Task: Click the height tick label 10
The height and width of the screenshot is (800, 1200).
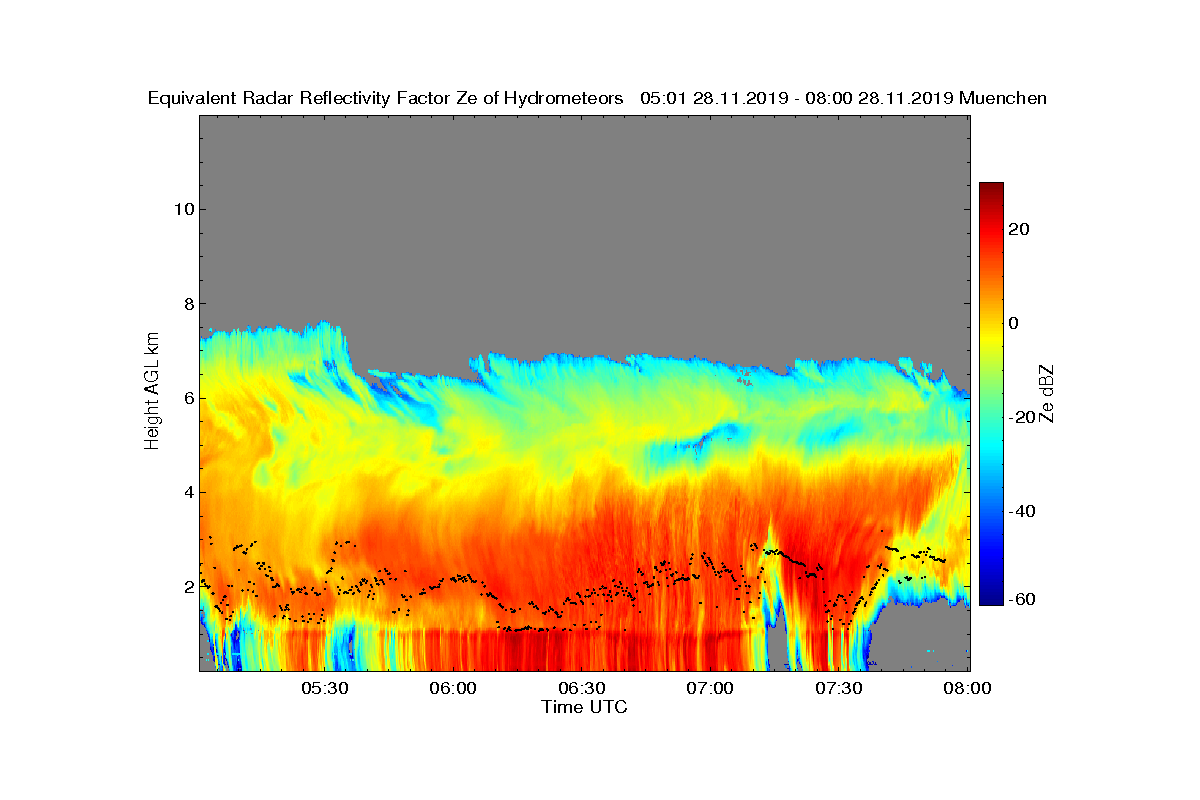Action: pos(183,209)
